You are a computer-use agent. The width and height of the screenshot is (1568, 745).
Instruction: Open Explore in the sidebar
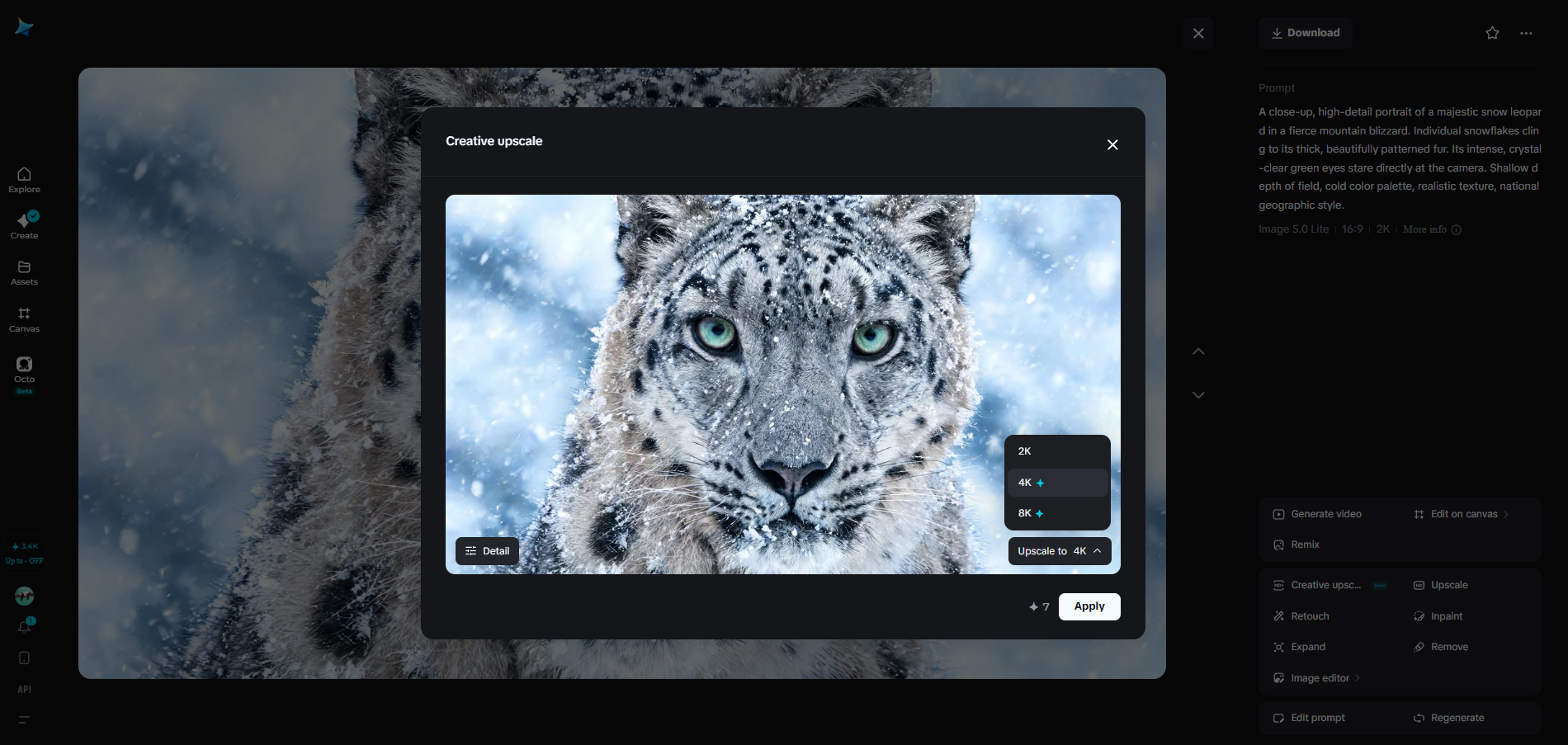[24, 180]
